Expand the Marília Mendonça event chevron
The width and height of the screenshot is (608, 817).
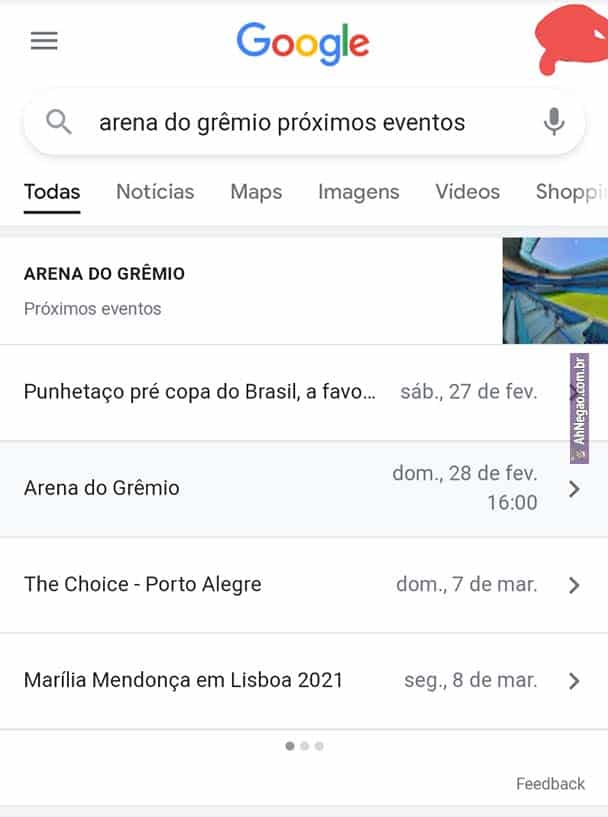(x=574, y=681)
